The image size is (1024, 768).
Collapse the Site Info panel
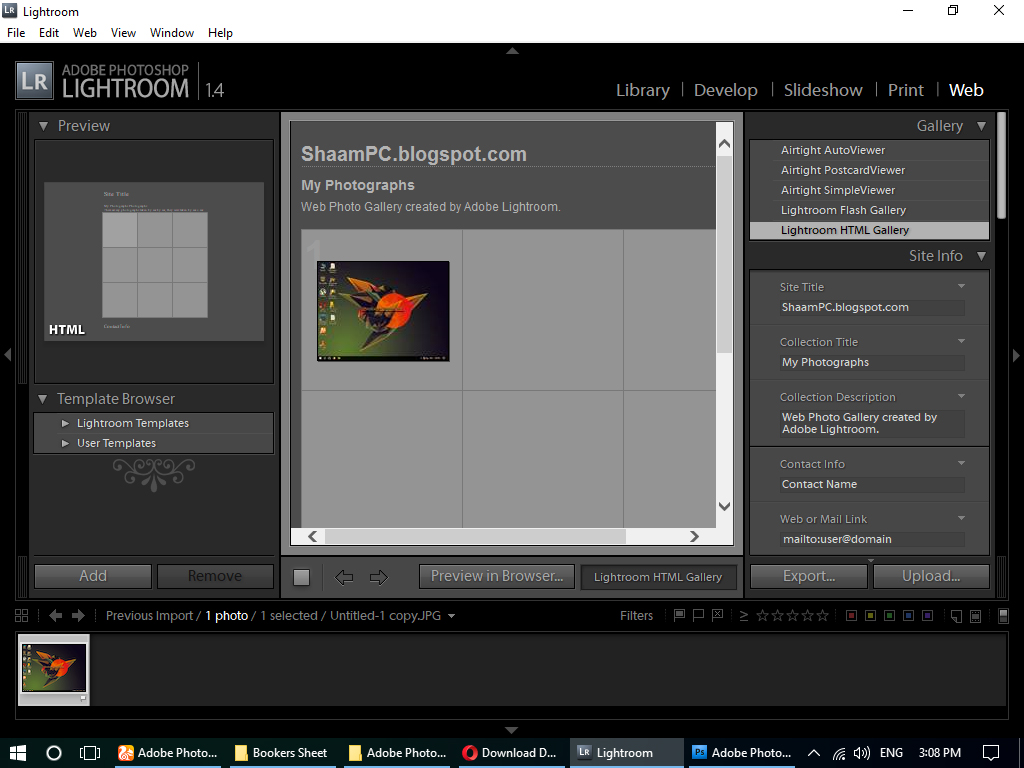coord(981,256)
